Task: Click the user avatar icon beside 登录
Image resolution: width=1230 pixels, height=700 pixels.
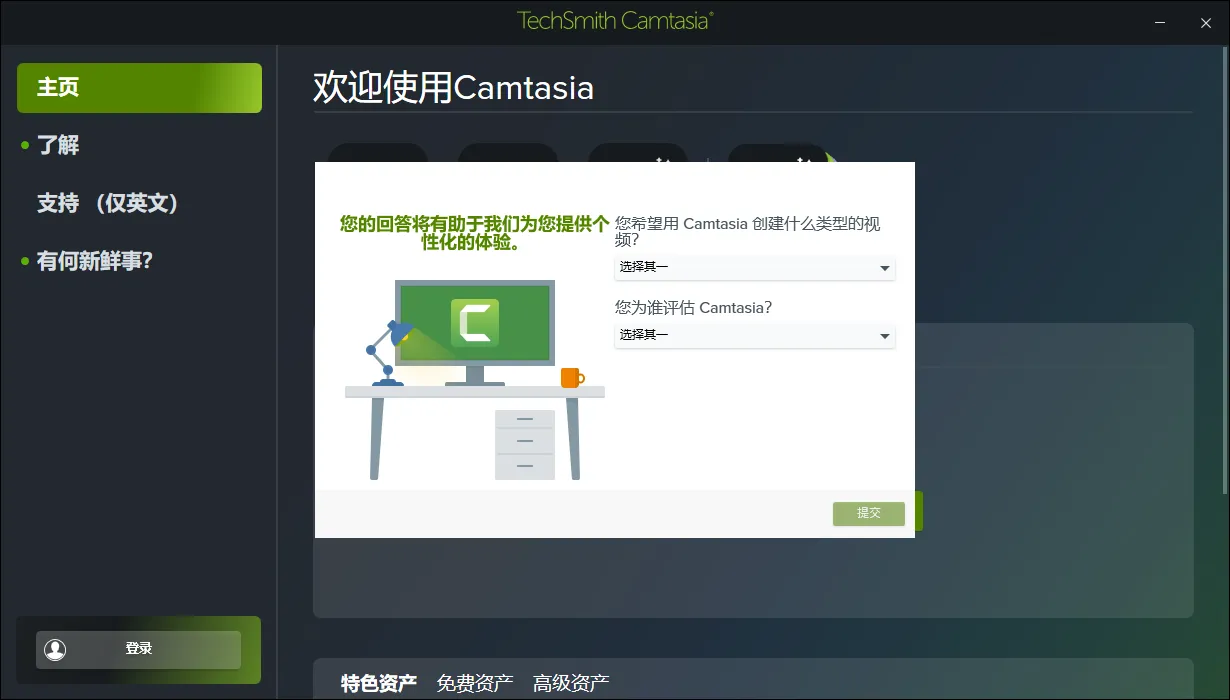Action: pyautogui.click(x=56, y=649)
